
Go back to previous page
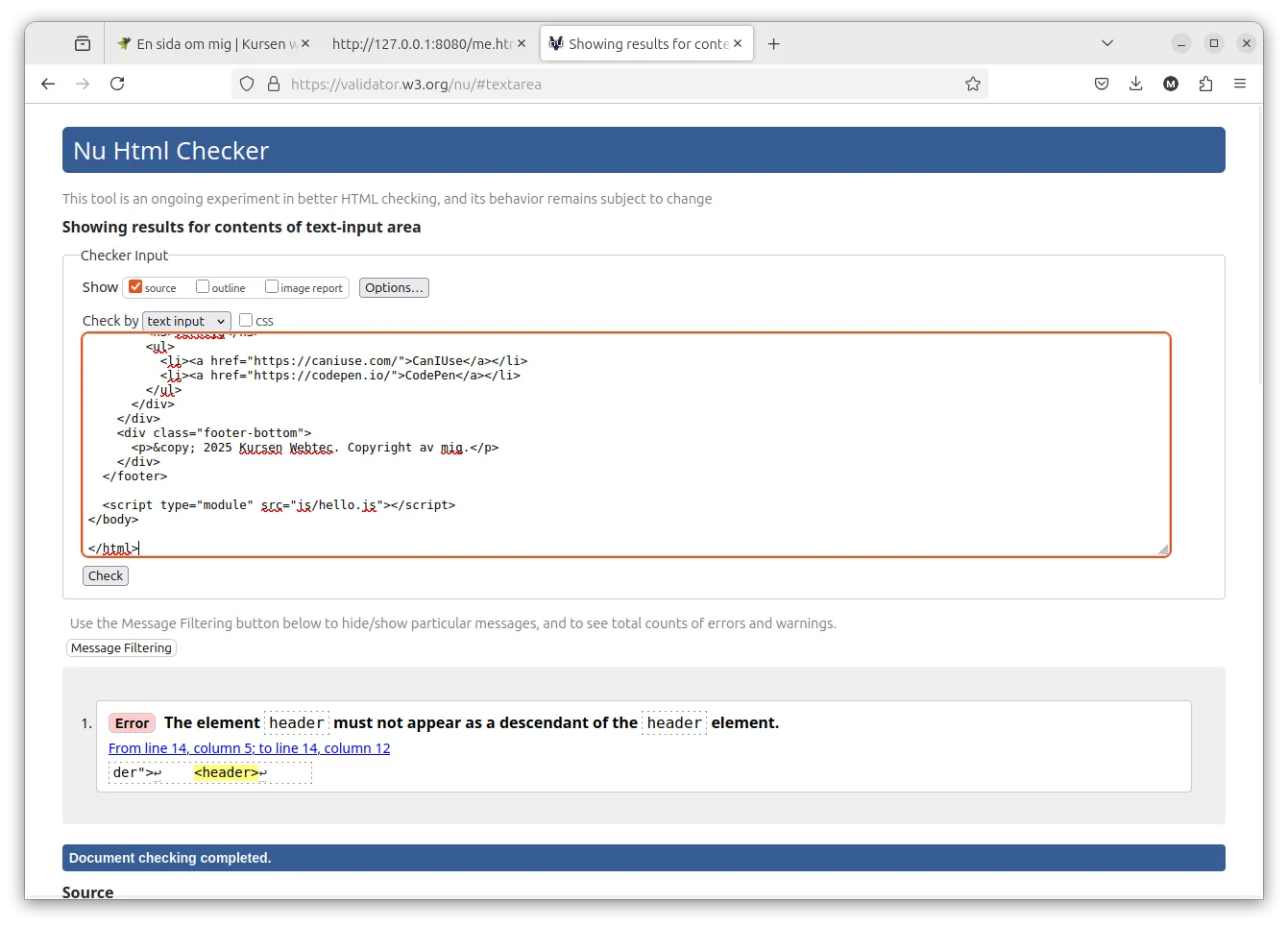tap(48, 84)
